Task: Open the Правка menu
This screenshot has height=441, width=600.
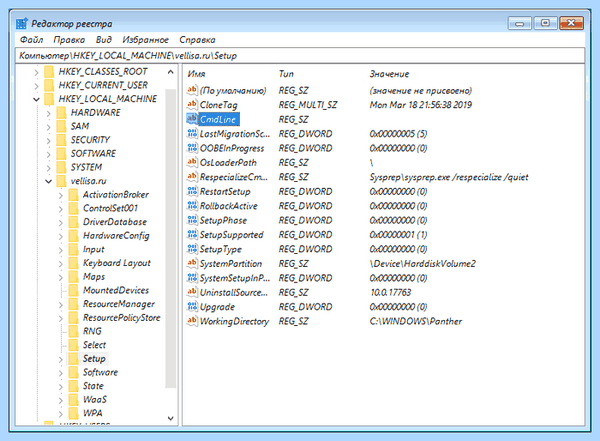Action: click(x=69, y=40)
